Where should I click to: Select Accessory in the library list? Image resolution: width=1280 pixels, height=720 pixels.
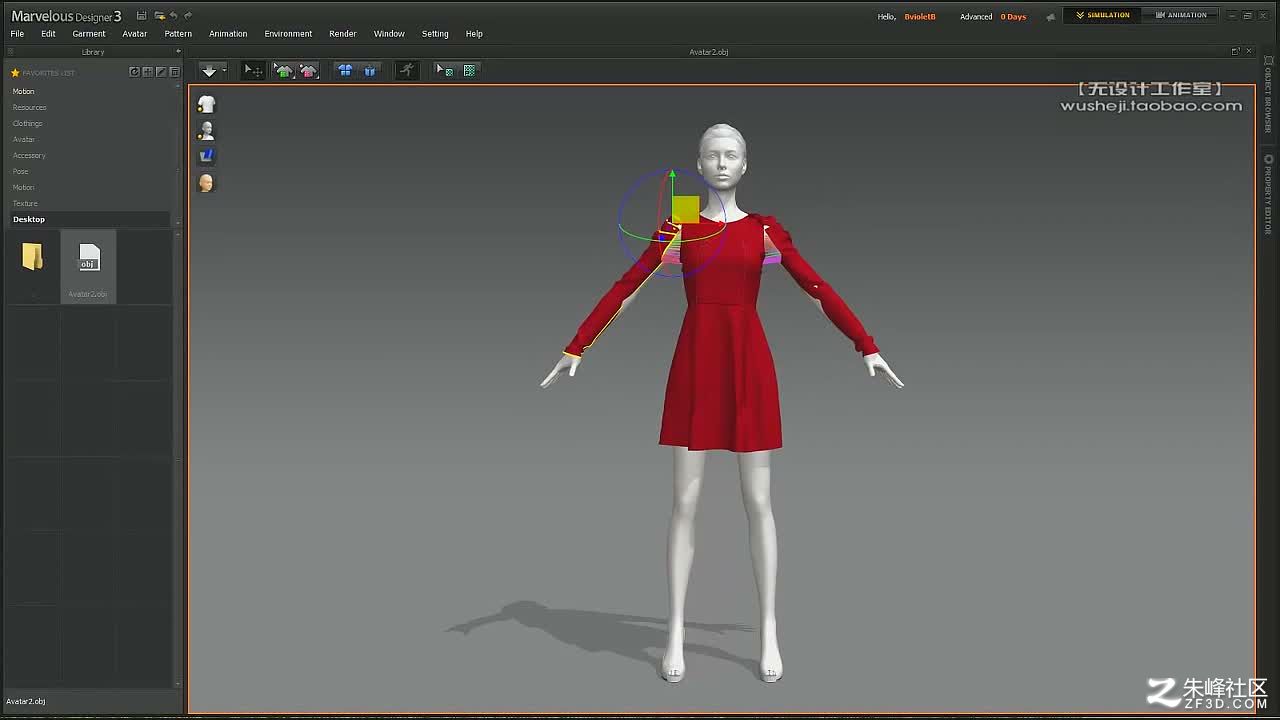[29, 155]
